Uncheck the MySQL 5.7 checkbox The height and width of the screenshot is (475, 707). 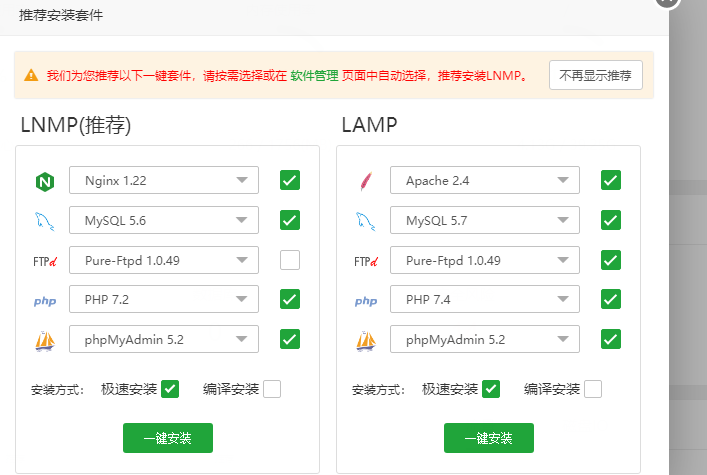click(x=611, y=220)
